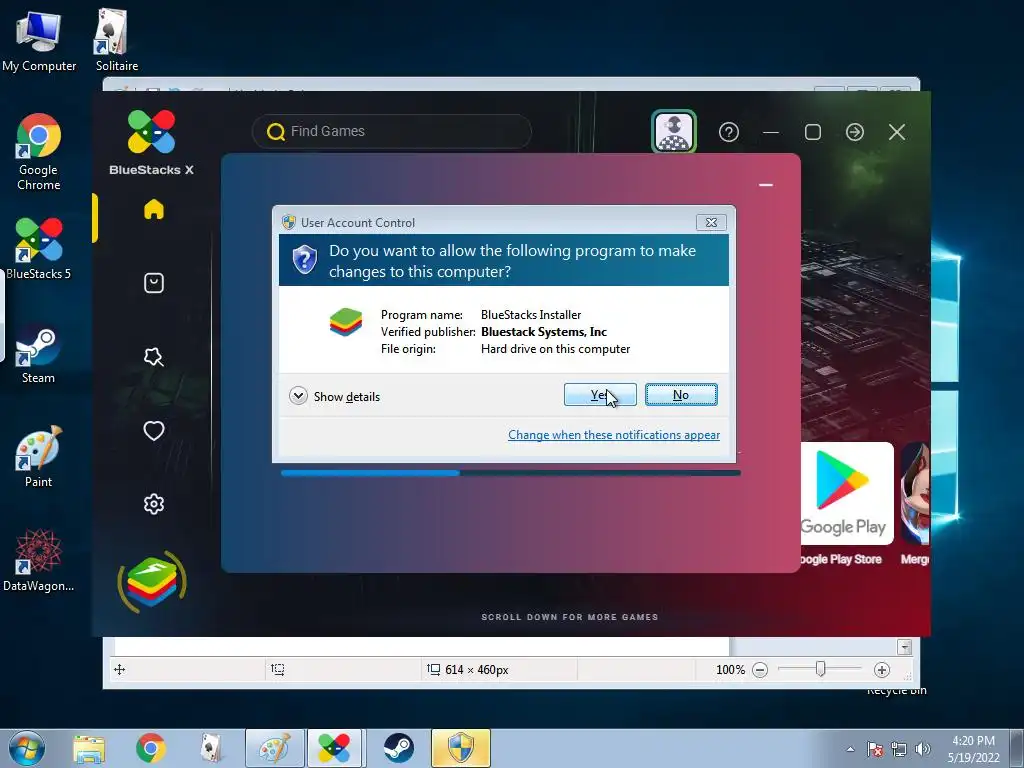Open Chrome from the taskbar

(x=150, y=748)
